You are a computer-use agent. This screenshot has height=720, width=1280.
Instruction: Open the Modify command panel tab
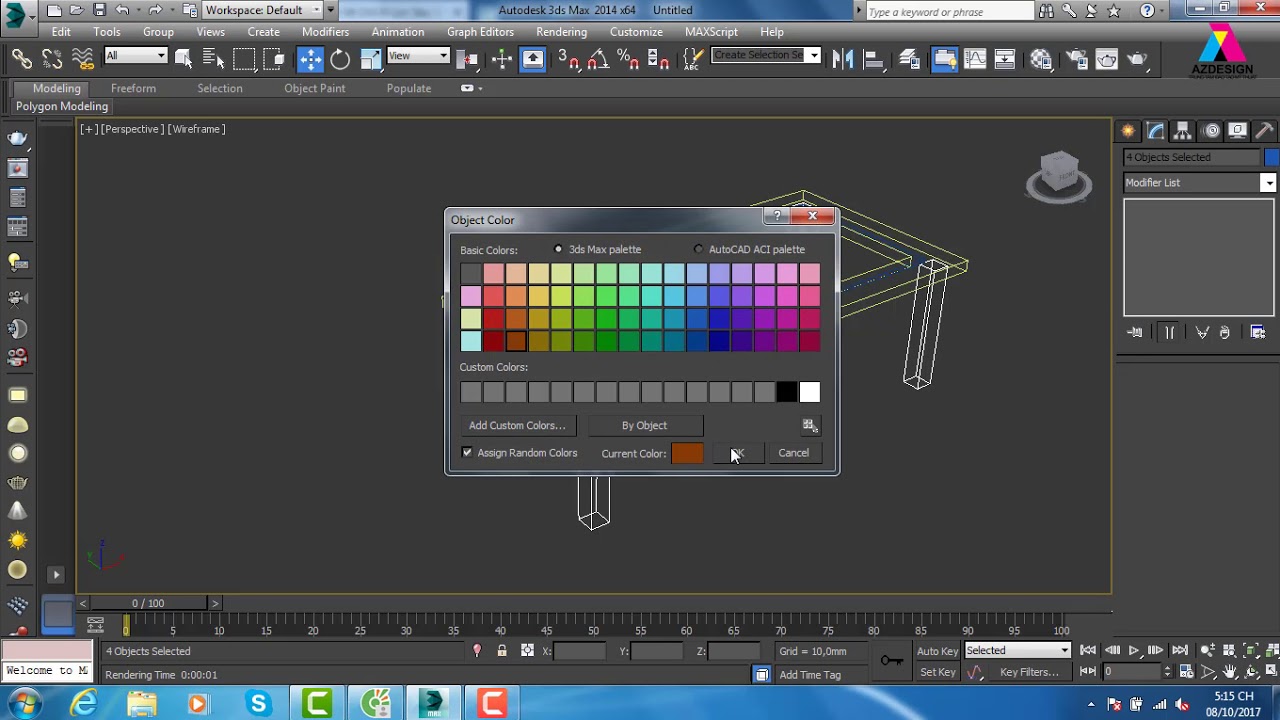(x=1155, y=131)
